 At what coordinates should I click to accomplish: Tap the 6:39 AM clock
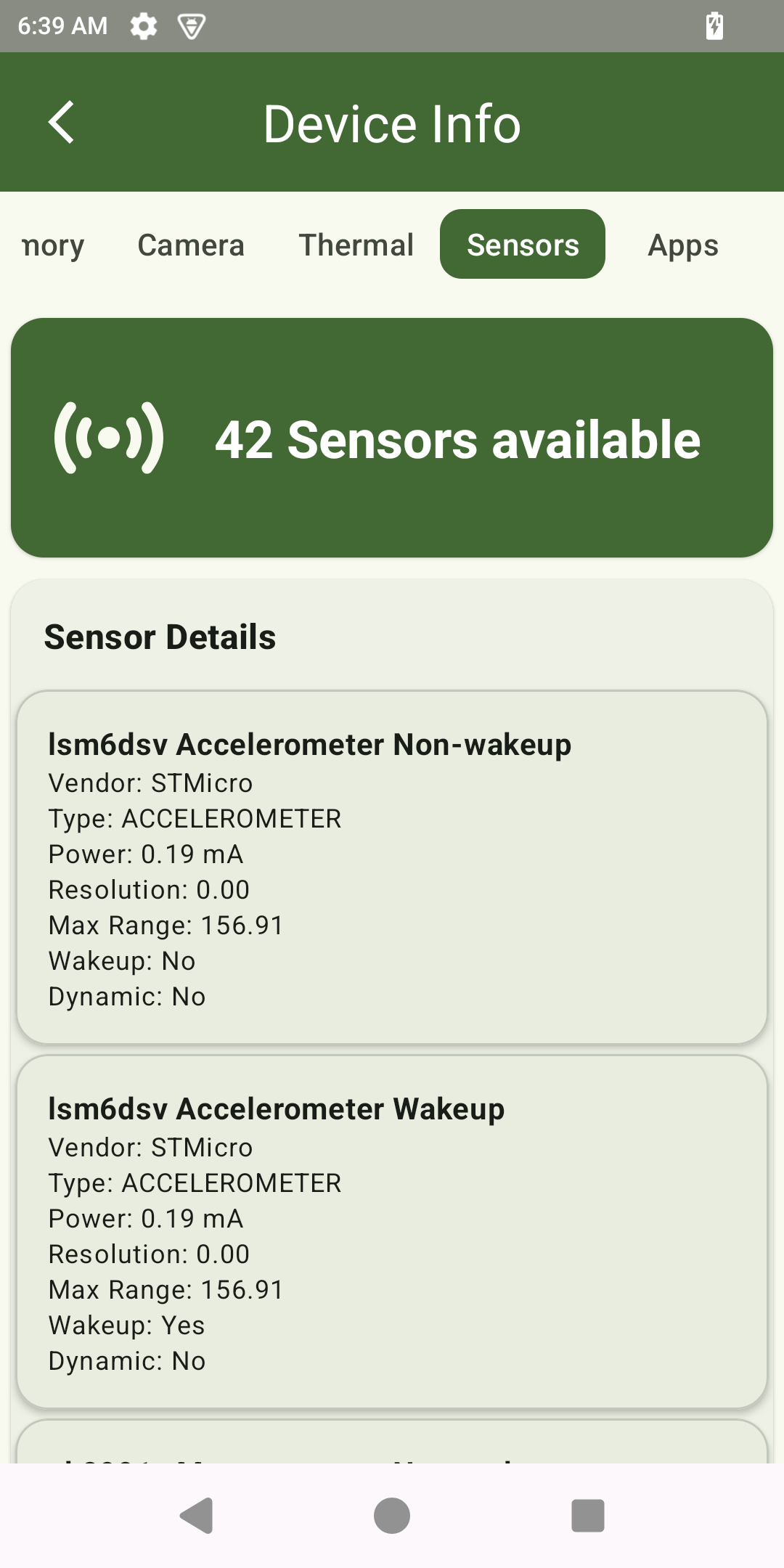pyautogui.click(x=62, y=26)
